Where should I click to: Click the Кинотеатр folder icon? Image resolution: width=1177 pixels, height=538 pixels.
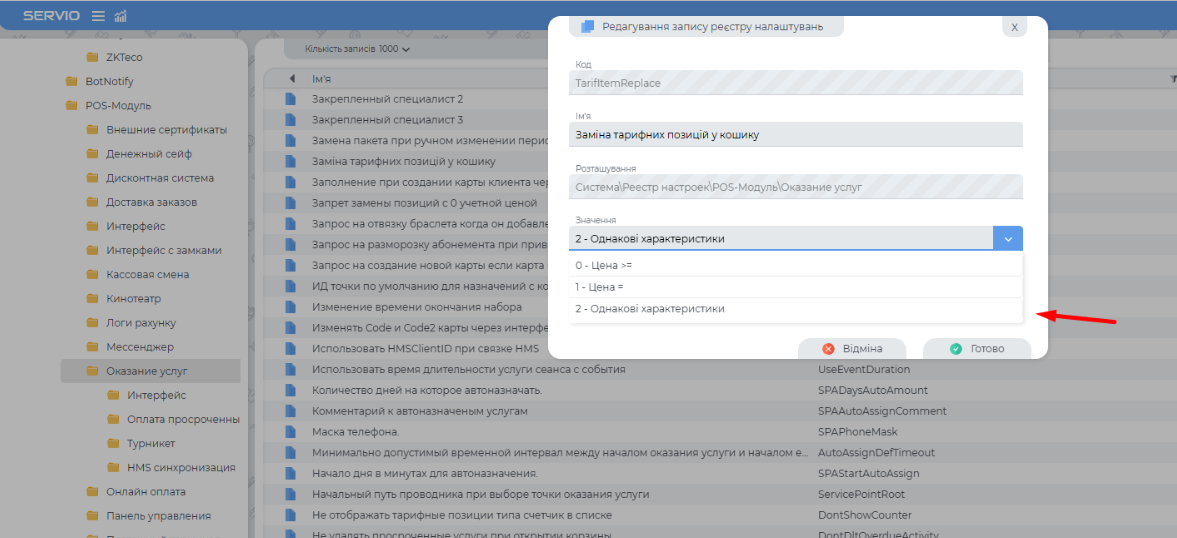93,299
